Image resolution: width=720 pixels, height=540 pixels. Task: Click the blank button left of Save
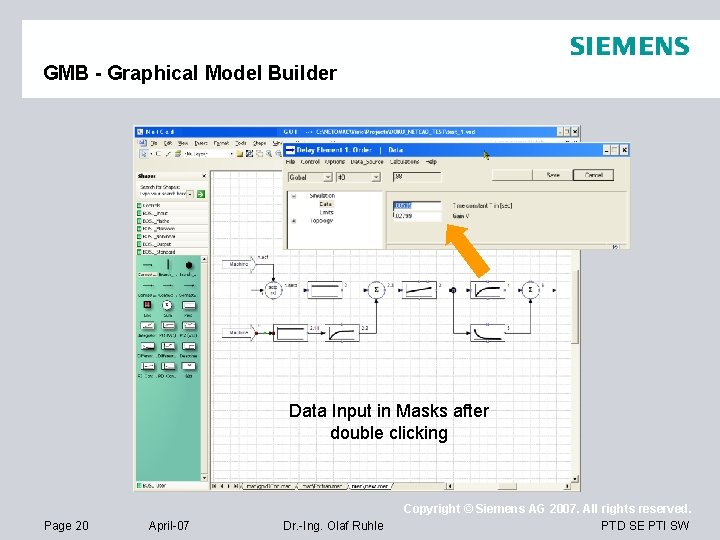click(512, 175)
